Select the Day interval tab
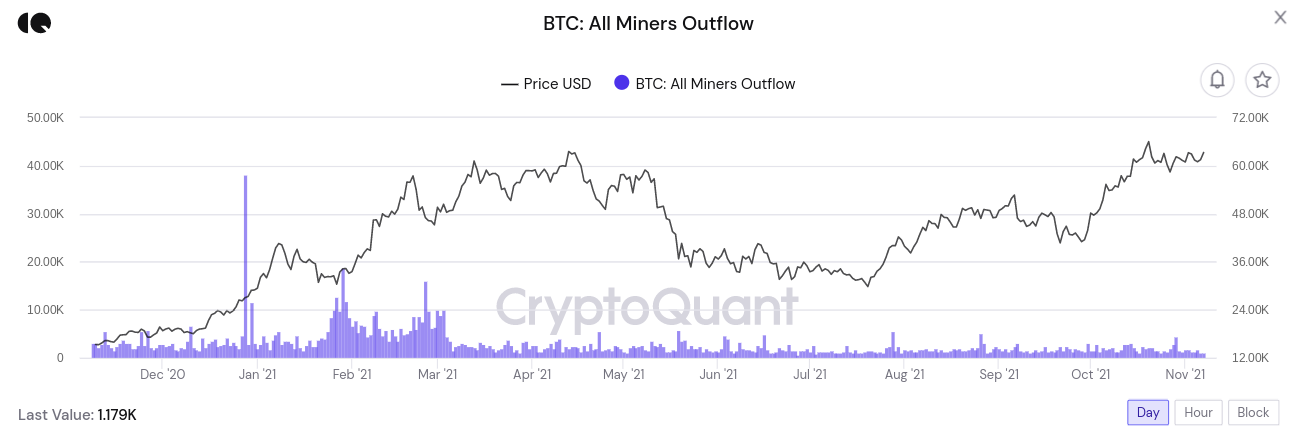Image resolution: width=1296 pixels, height=432 pixels. tap(1148, 412)
